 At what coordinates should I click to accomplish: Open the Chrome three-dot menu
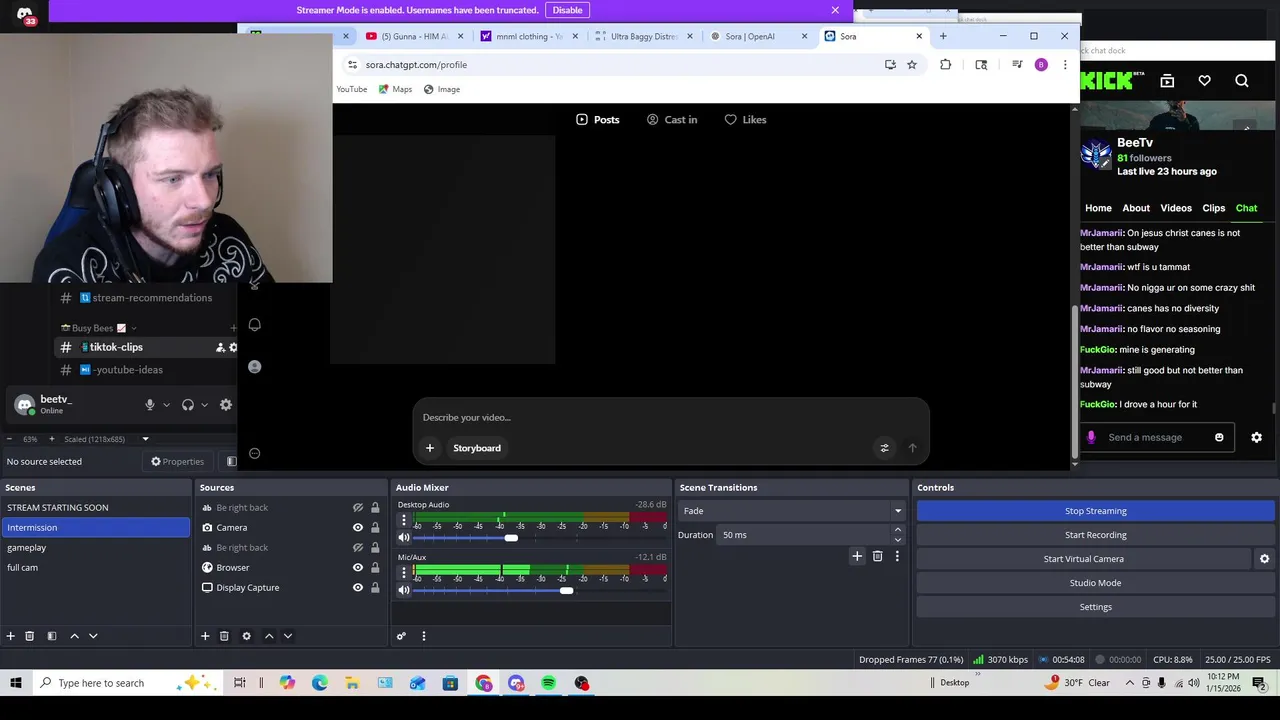click(1065, 65)
